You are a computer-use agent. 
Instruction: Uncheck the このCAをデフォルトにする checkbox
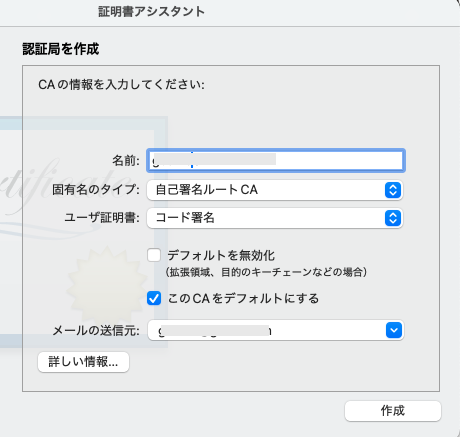(154, 298)
